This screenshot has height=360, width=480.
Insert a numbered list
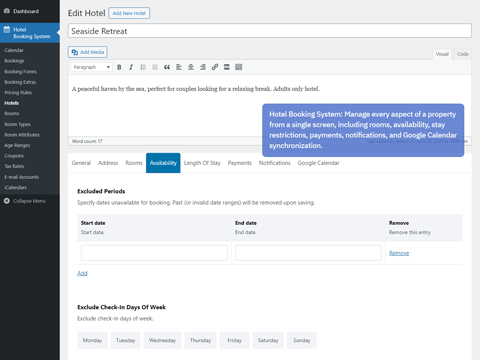click(155, 67)
